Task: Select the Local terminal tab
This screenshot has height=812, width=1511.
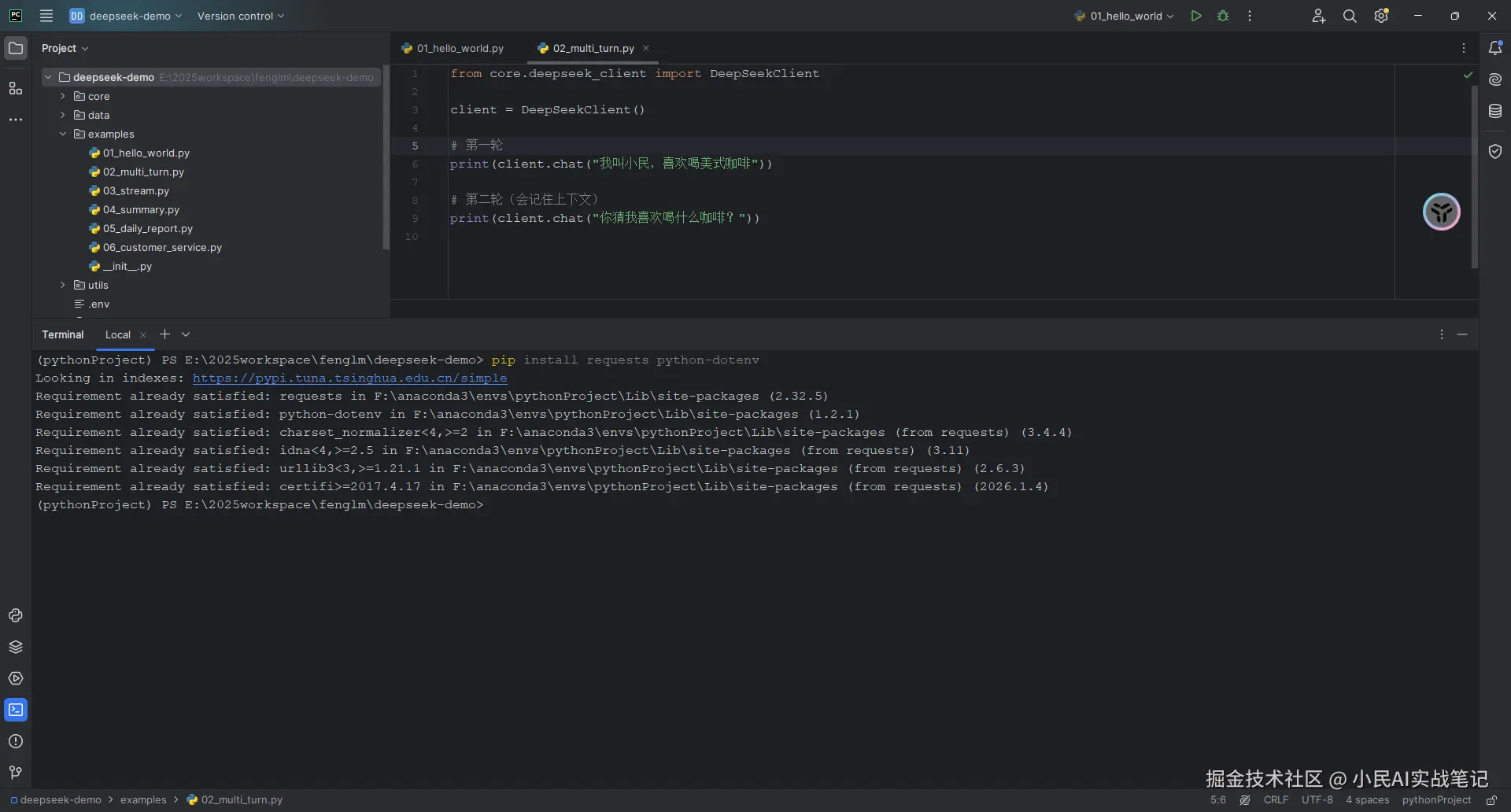Action: point(118,334)
